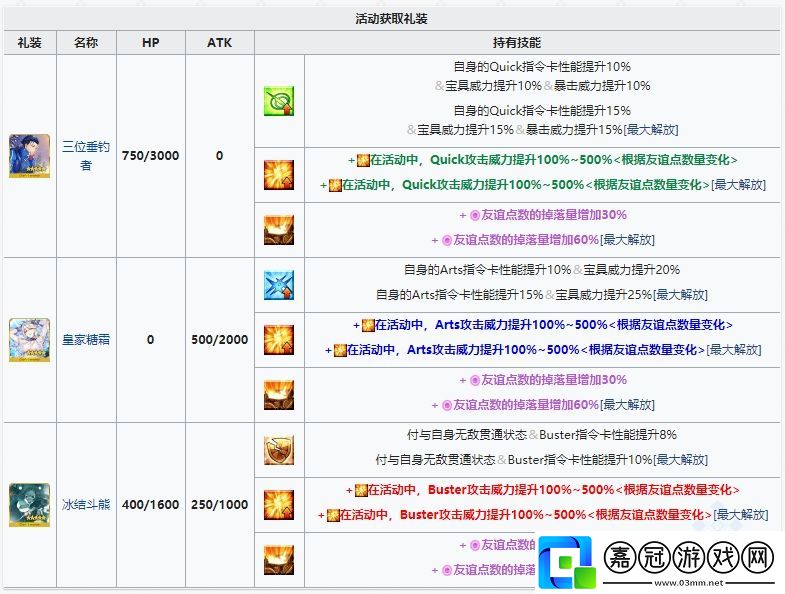Click text 自身的Quick指令卡性能提升15%
Screen dimensions: 785x594
[542, 111]
